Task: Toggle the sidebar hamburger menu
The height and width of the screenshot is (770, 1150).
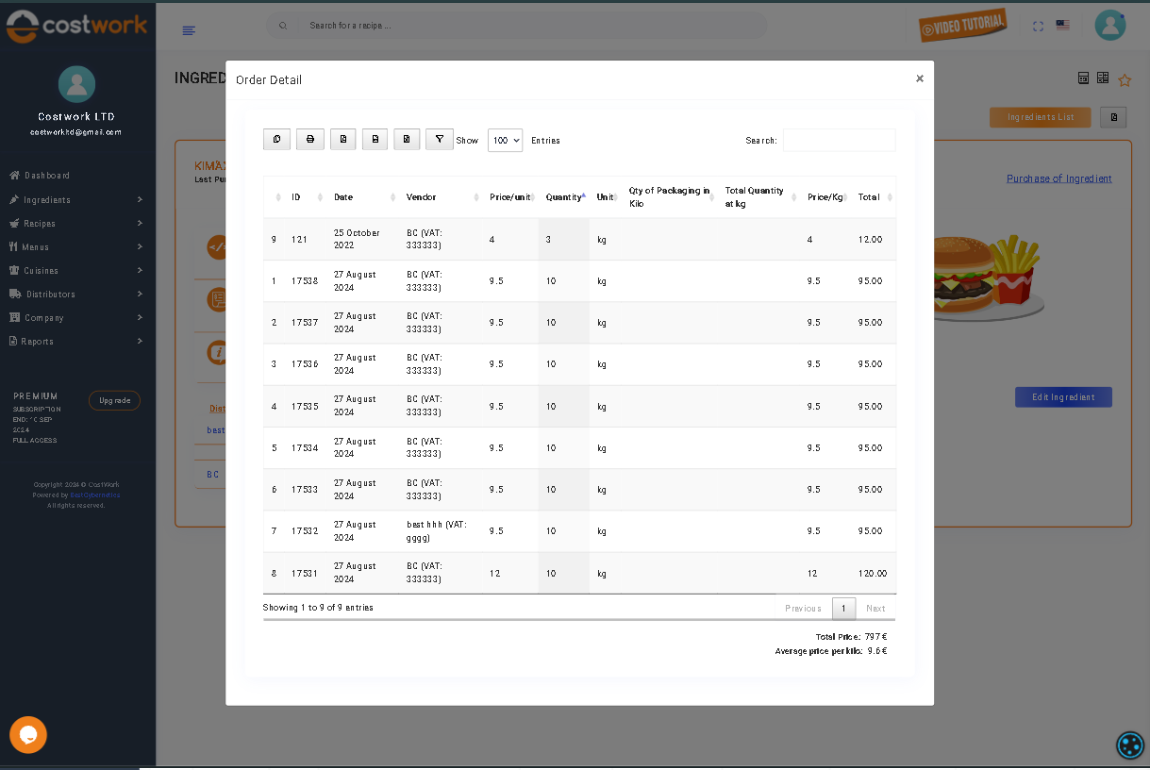Action: [x=189, y=31]
